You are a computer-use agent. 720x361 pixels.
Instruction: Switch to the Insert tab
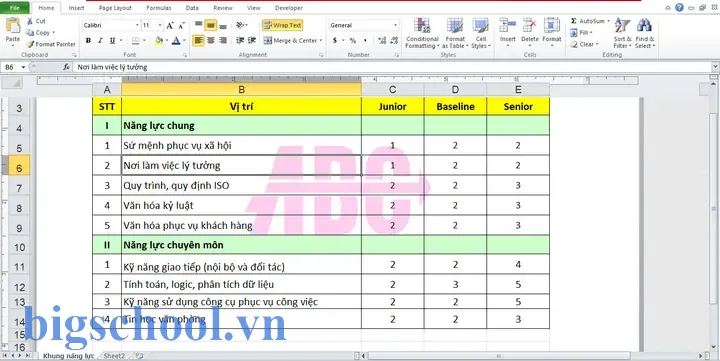coord(76,8)
